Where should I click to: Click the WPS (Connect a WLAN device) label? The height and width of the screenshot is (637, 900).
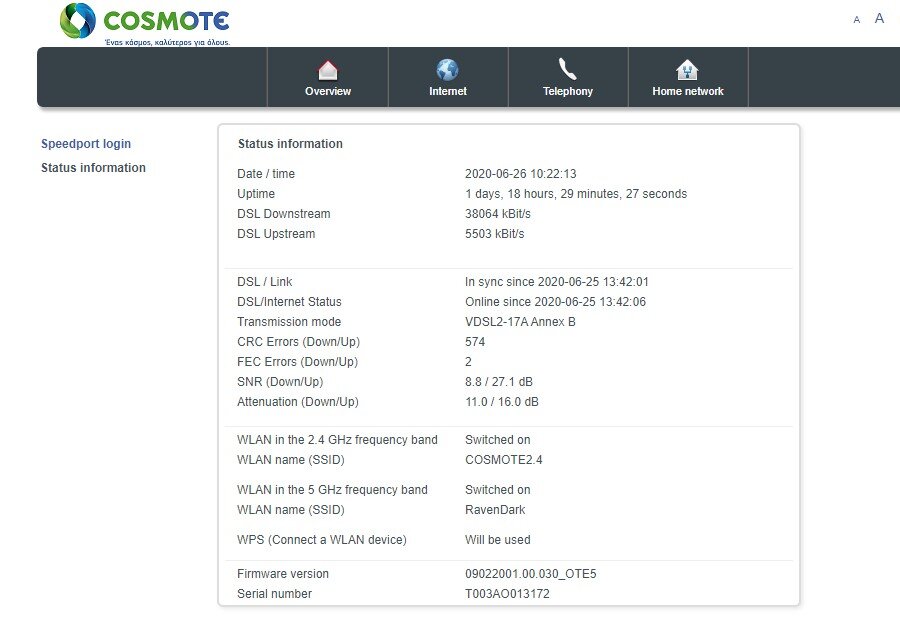(321, 540)
